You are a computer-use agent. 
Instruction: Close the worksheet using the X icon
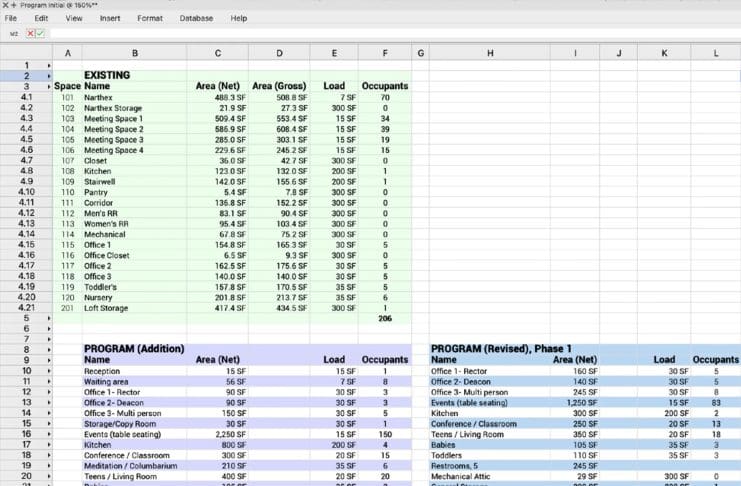point(5,5)
